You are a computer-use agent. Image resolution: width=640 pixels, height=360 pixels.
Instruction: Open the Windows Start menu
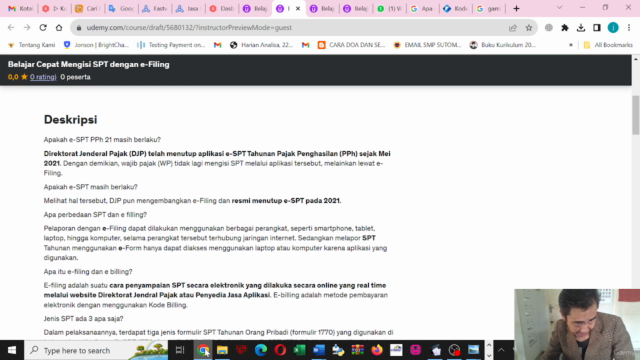(x=12, y=350)
